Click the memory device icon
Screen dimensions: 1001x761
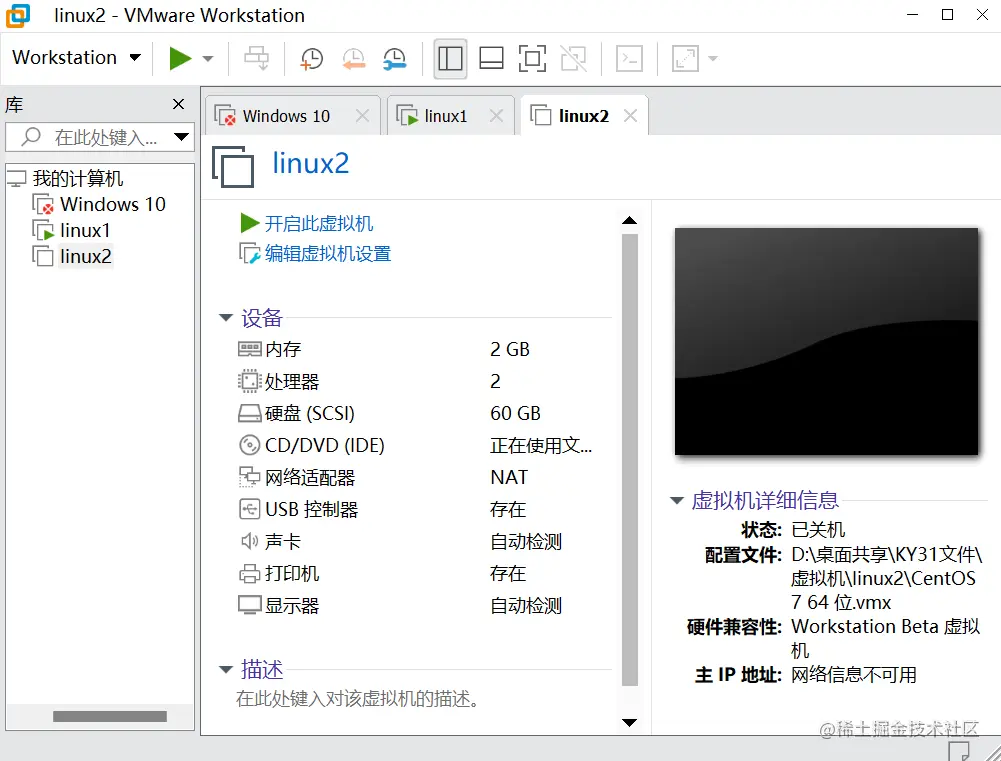[x=248, y=349]
